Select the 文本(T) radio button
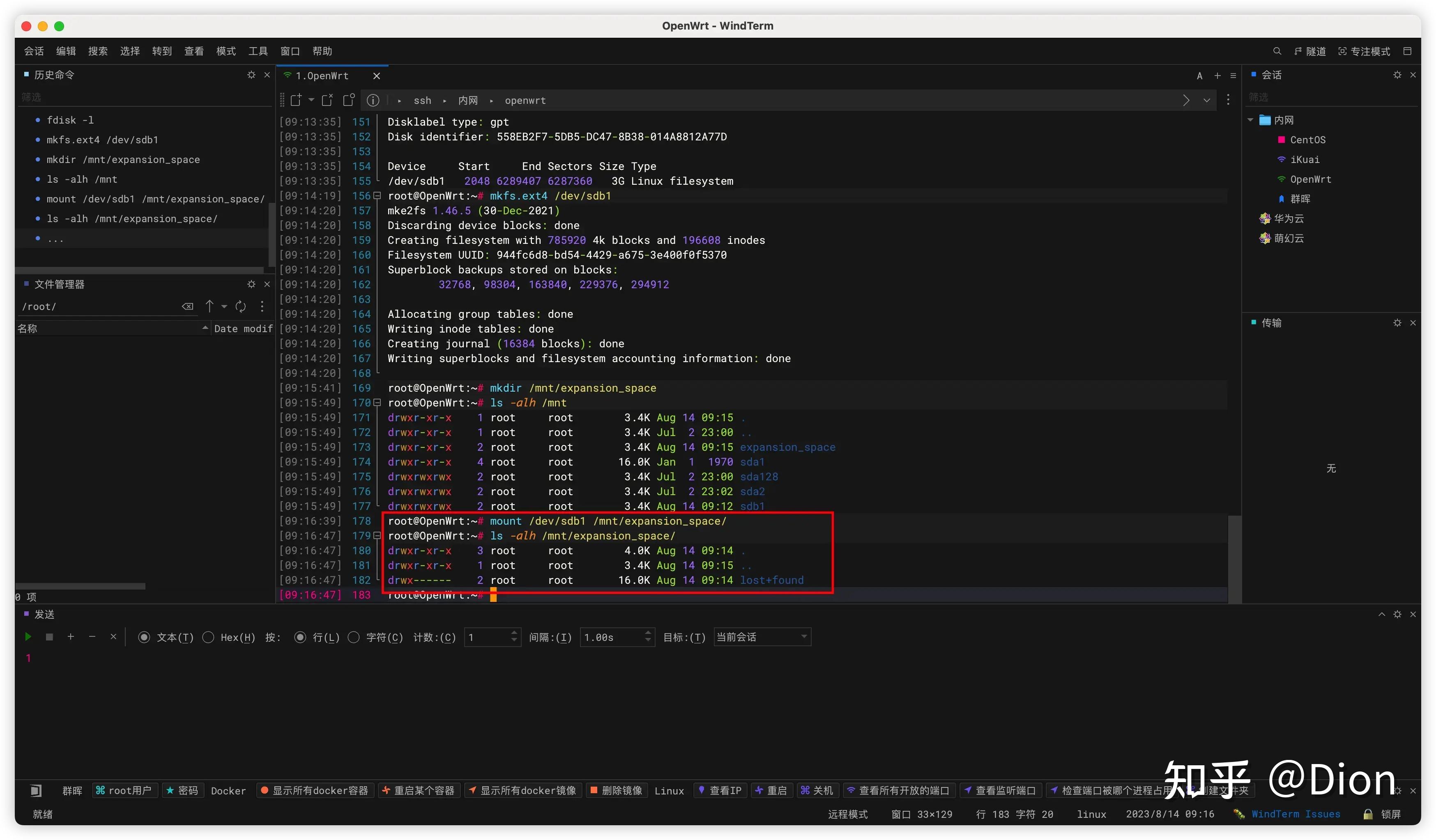Screen dimensions: 1436x840 pyautogui.click(x=144, y=637)
